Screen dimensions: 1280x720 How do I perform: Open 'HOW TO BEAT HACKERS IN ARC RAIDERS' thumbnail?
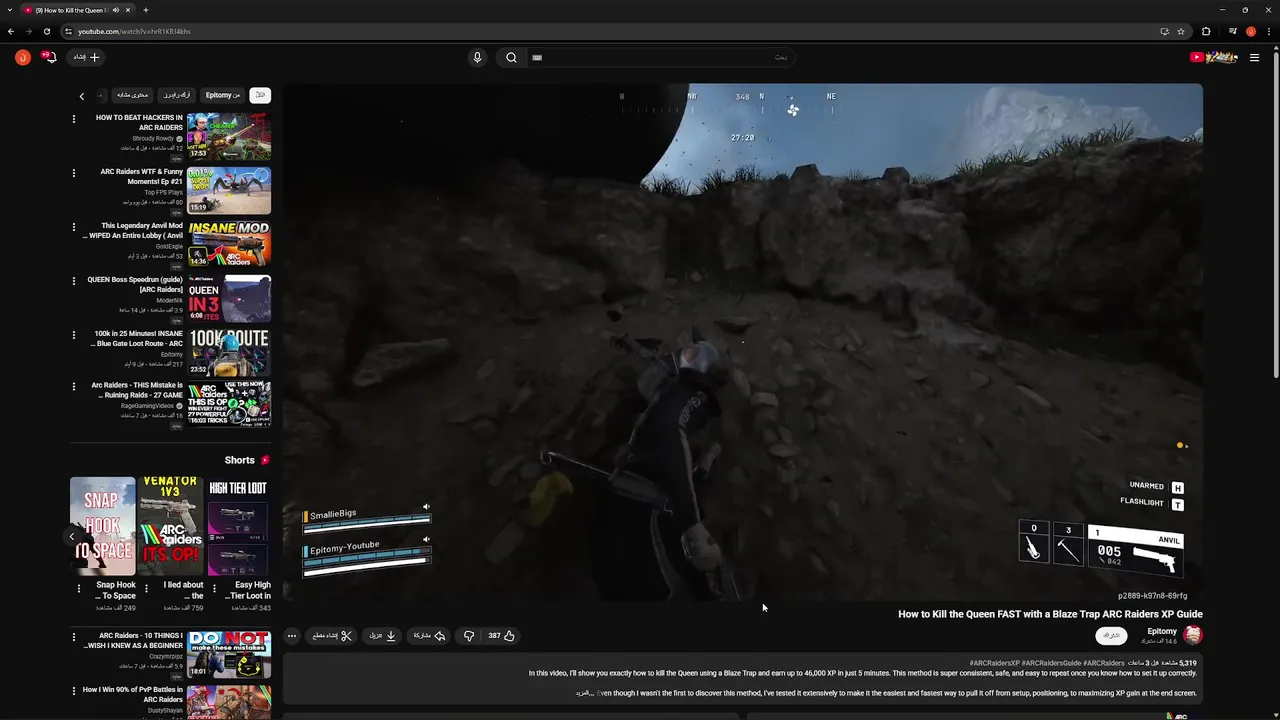tap(229, 136)
